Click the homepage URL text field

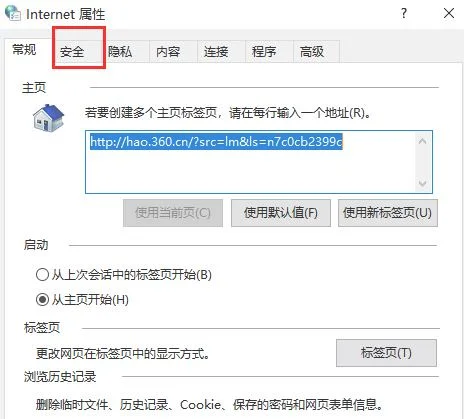pos(250,162)
